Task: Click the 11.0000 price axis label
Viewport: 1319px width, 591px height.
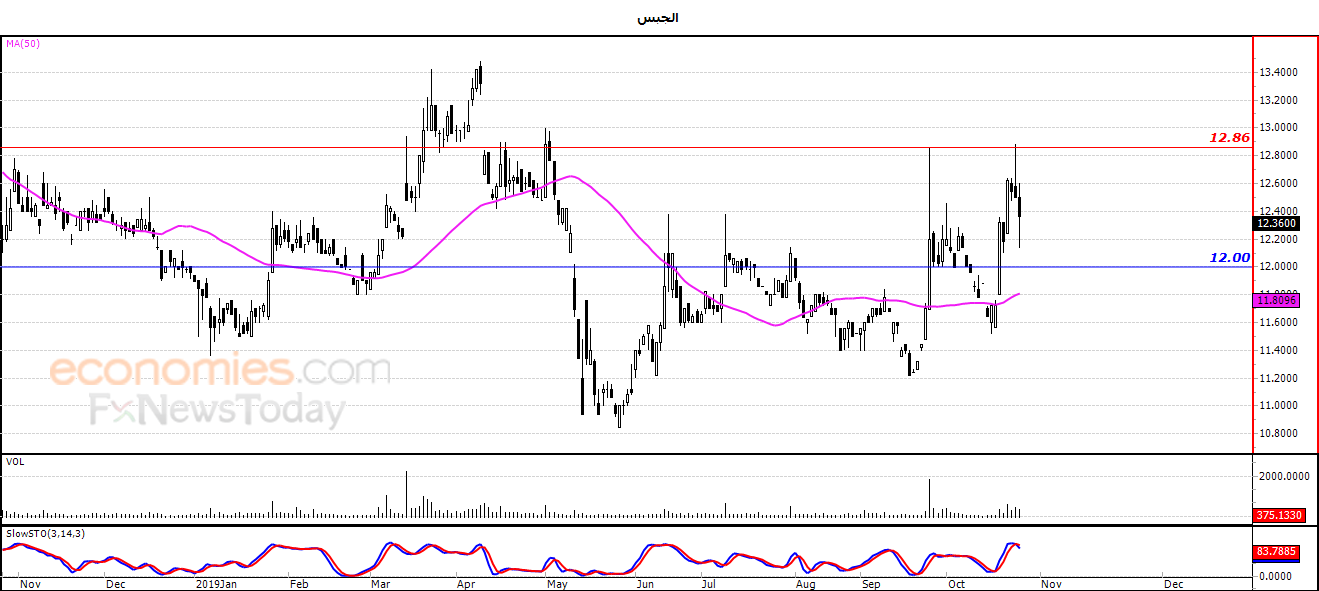Action: 1278,406
